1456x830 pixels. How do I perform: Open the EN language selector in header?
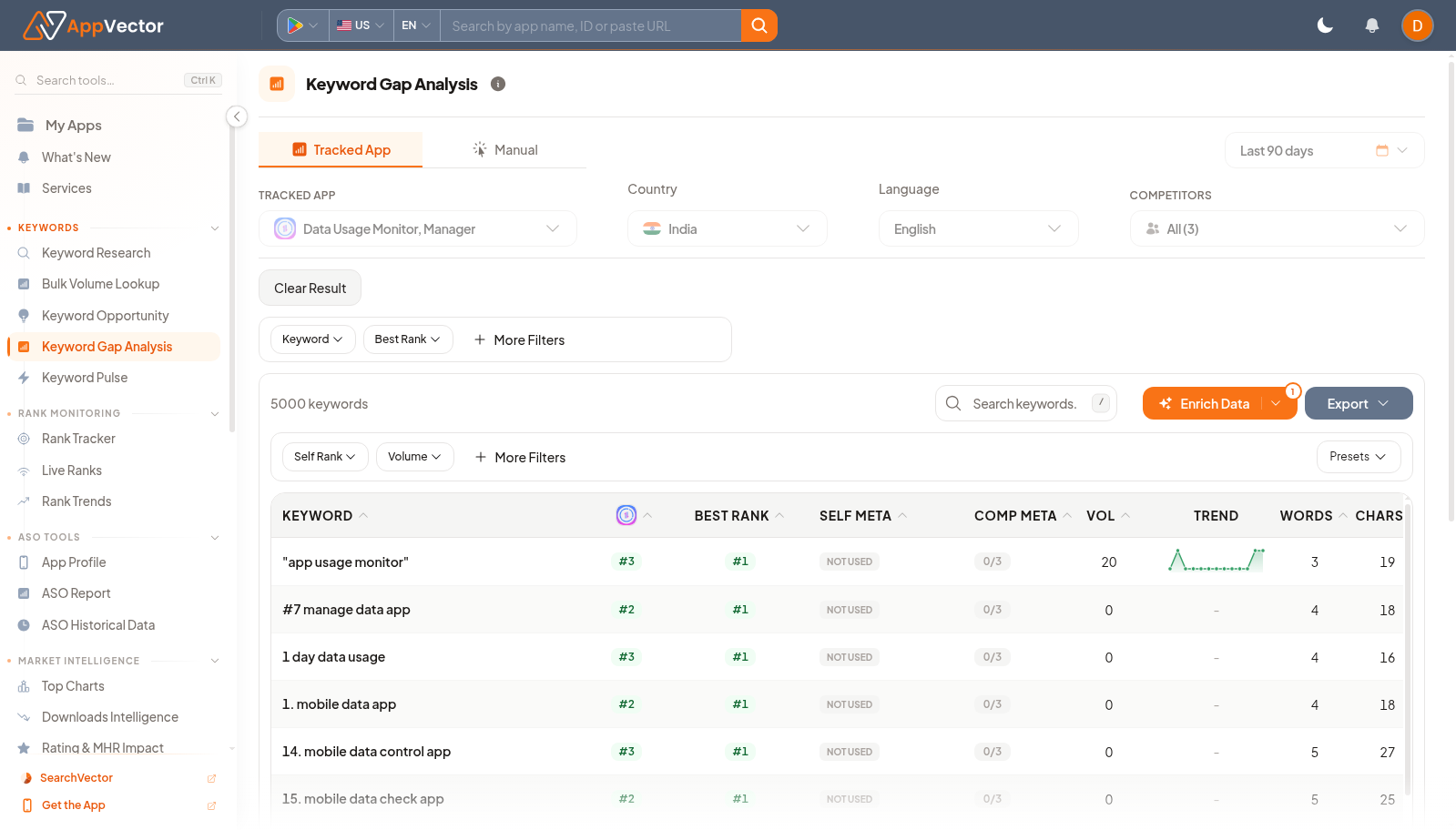[416, 25]
